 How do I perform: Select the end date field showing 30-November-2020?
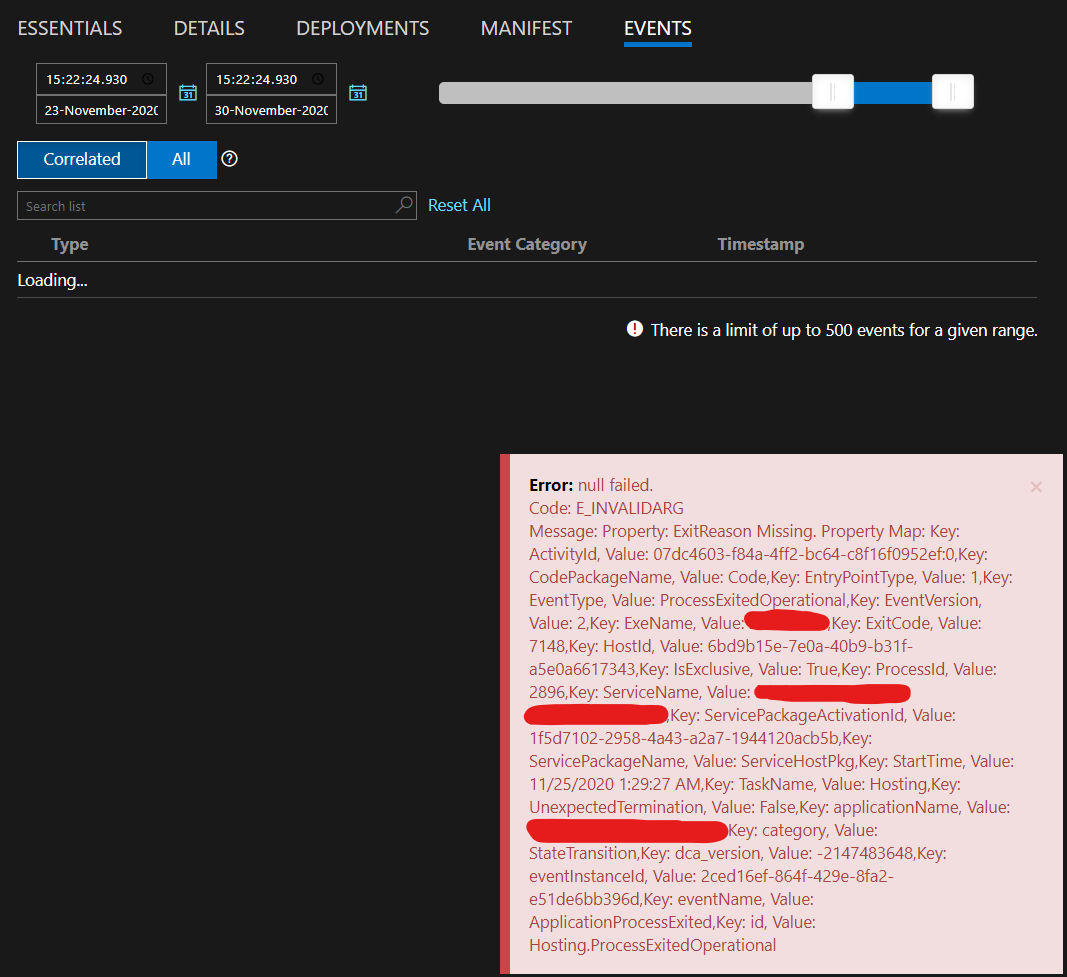coord(270,110)
